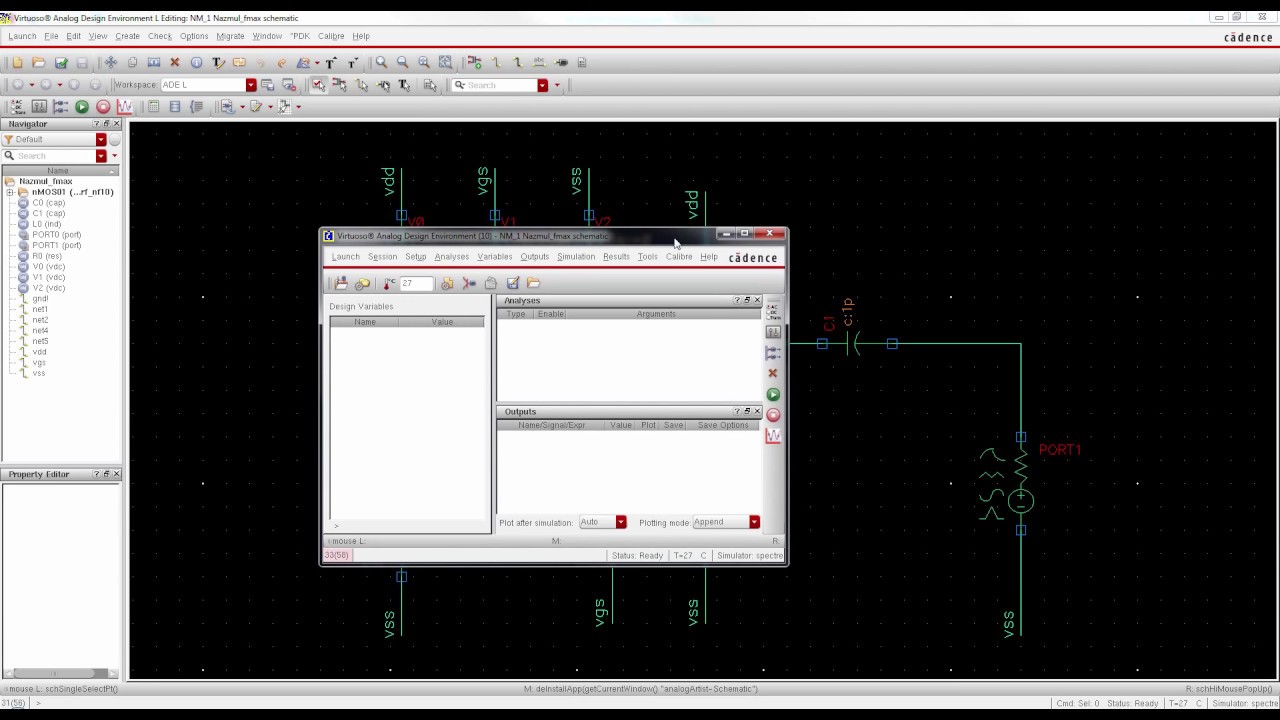Open the Workspace ADE L dropdown
The height and width of the screenshot is (720, 1280).
(251, 85)
